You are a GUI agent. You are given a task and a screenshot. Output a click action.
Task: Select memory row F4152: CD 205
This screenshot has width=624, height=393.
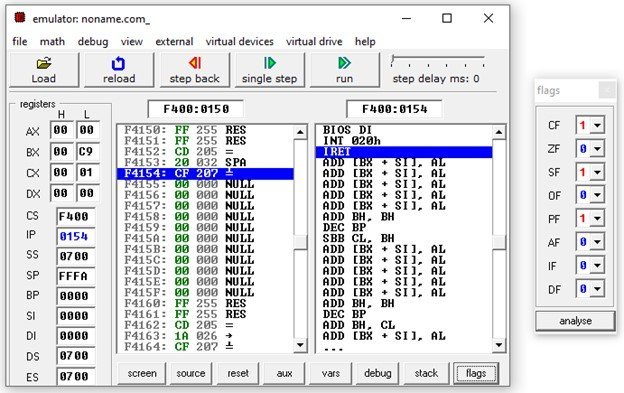click(205, 152)
